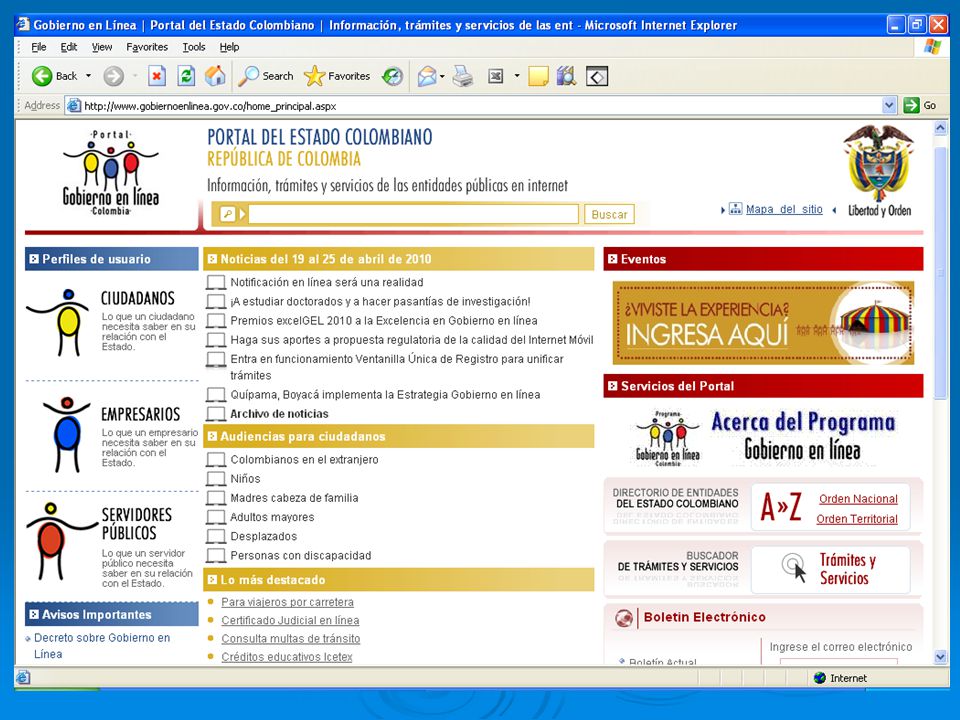Open the Research toolbar icon with books
Image resolution: width=960 pixels, height=720 pixels.
pos(567,77)
